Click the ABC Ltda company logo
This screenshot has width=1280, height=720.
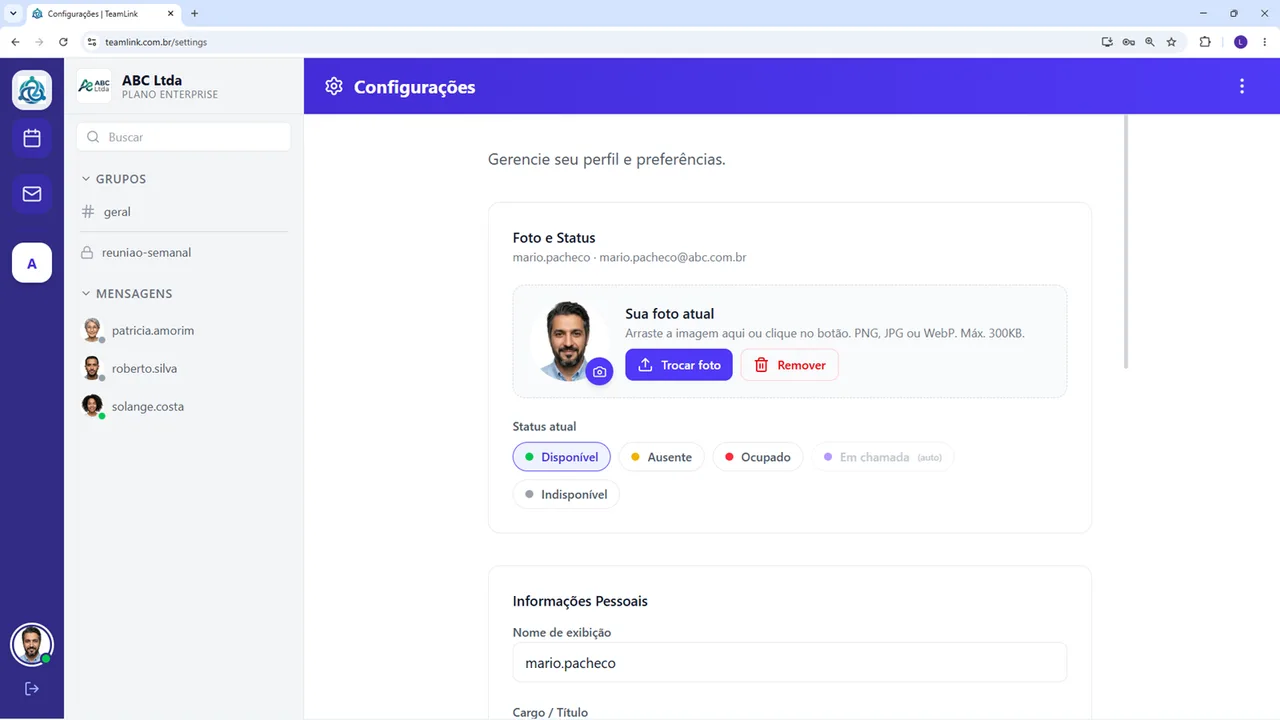coord(94,86)
